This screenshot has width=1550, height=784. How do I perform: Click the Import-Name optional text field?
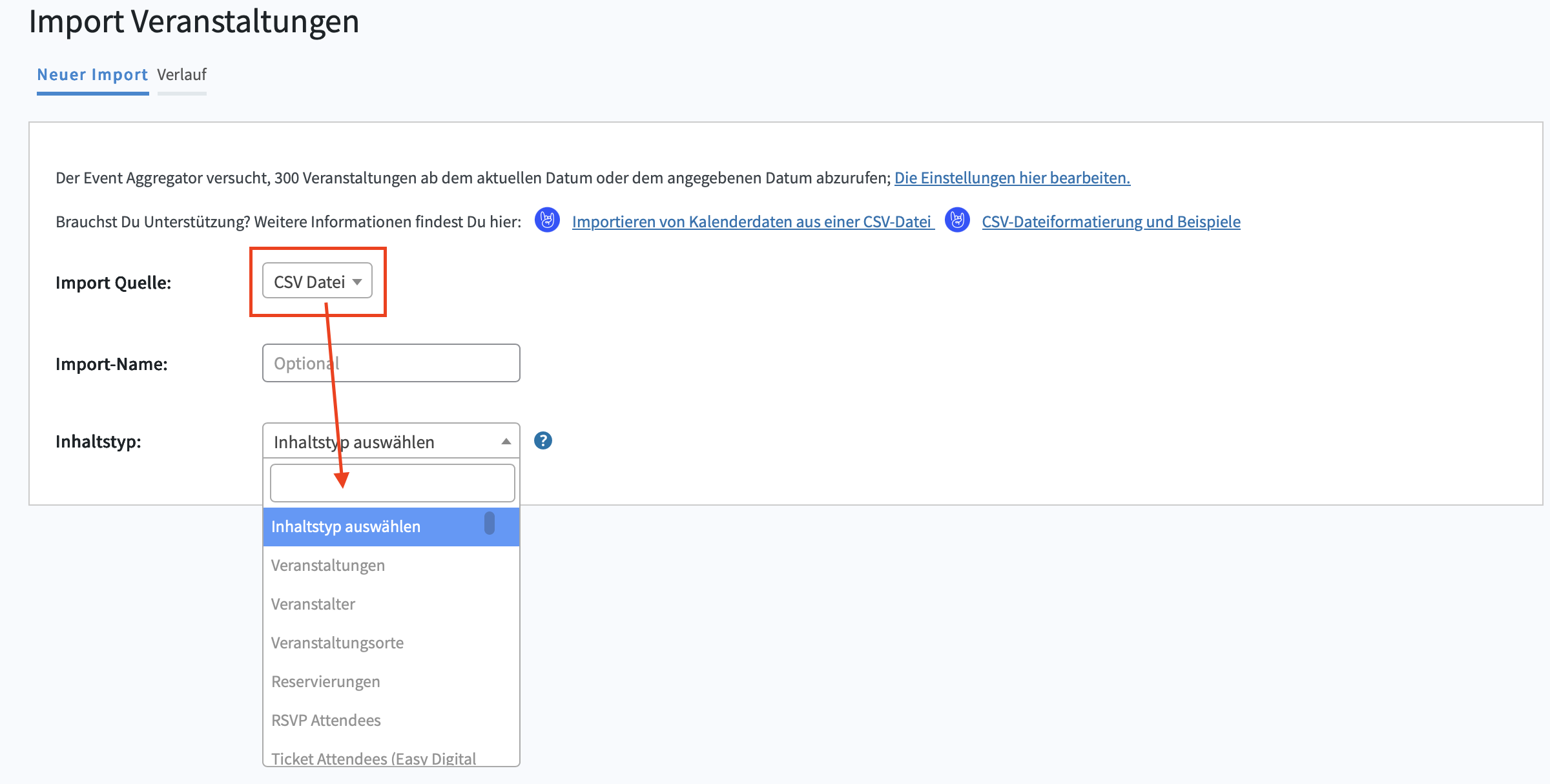pos(391,363)
